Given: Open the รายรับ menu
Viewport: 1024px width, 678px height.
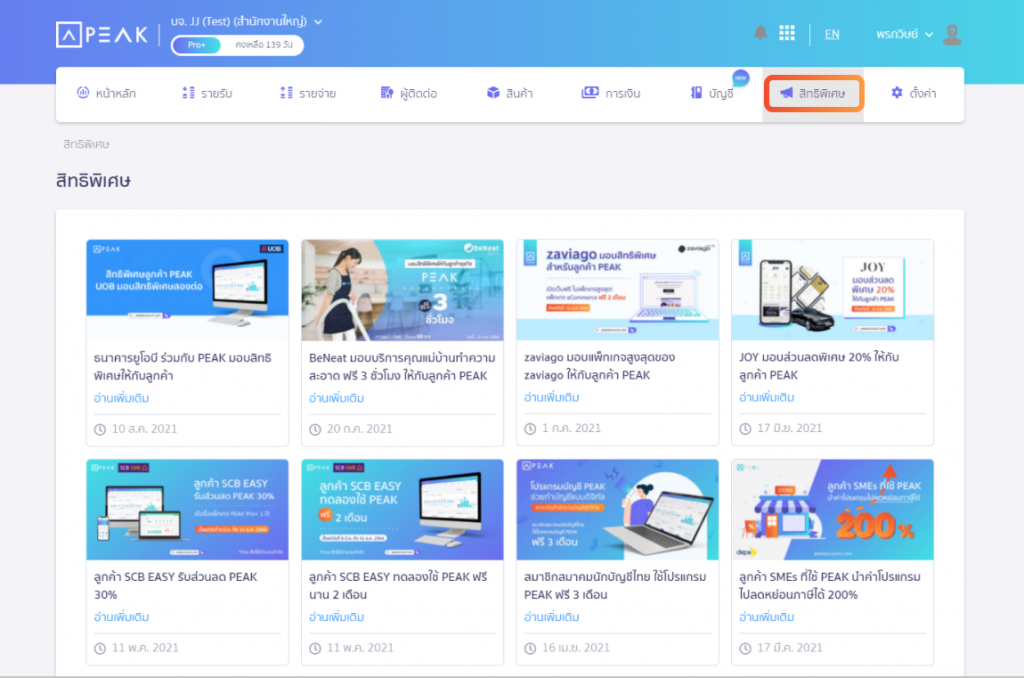Looking at the screenshot, I should click(207, 93).
